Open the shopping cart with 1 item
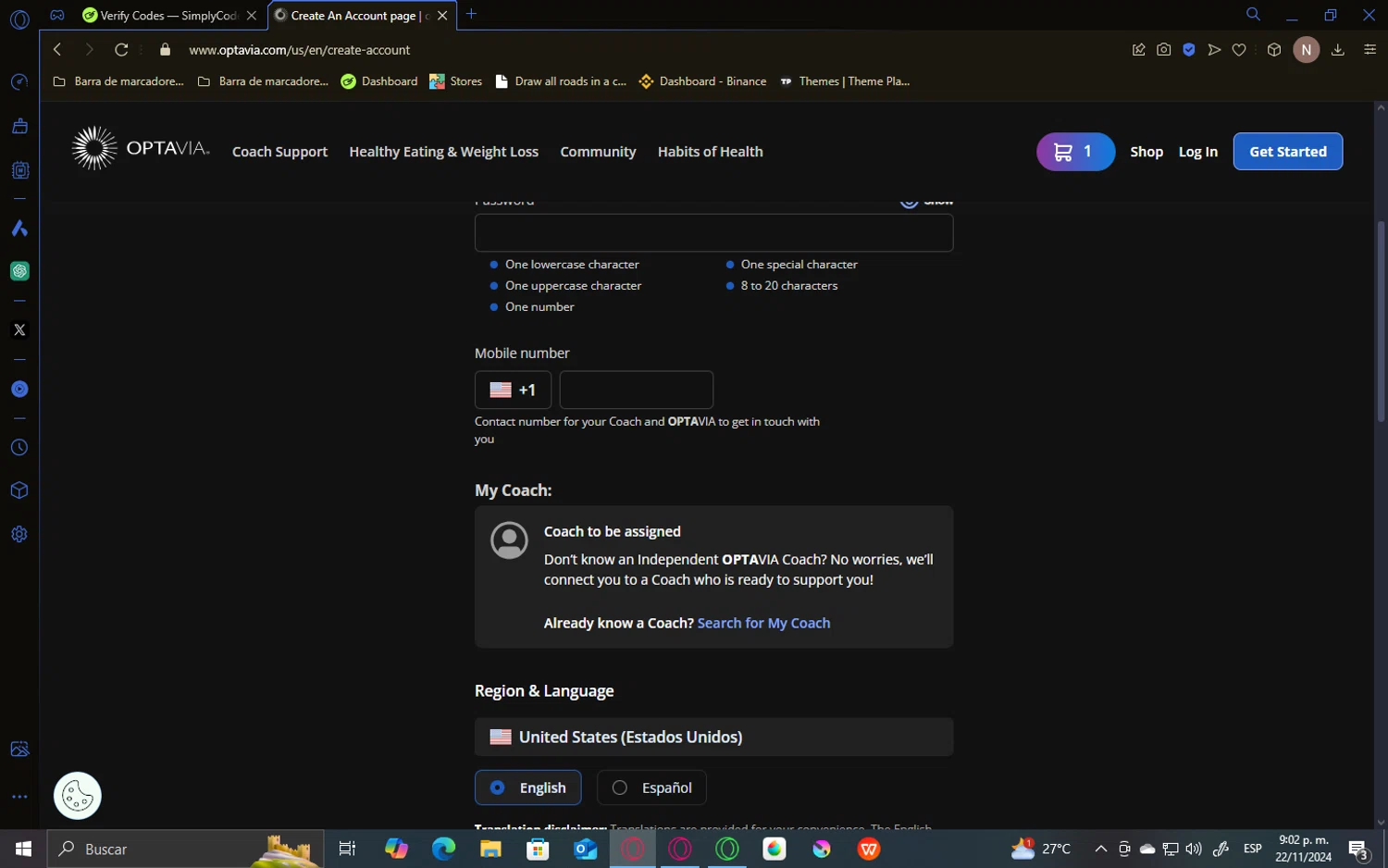The image size is (1388, 868). tap(1074, 152)
